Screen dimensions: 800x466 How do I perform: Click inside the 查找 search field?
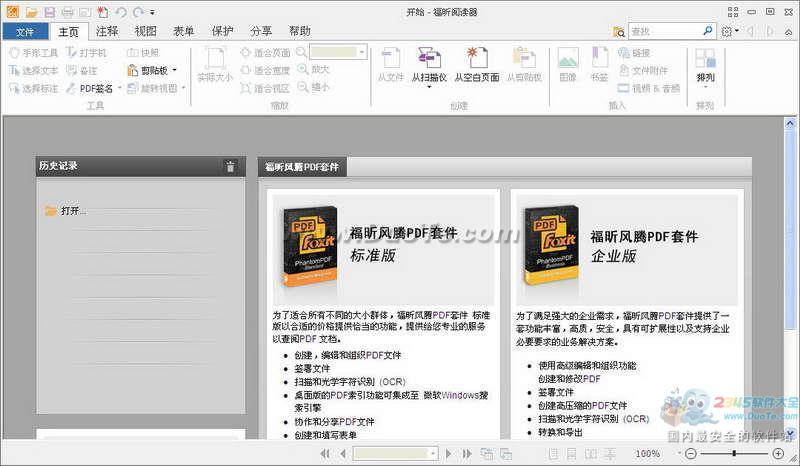click(664, 31)
